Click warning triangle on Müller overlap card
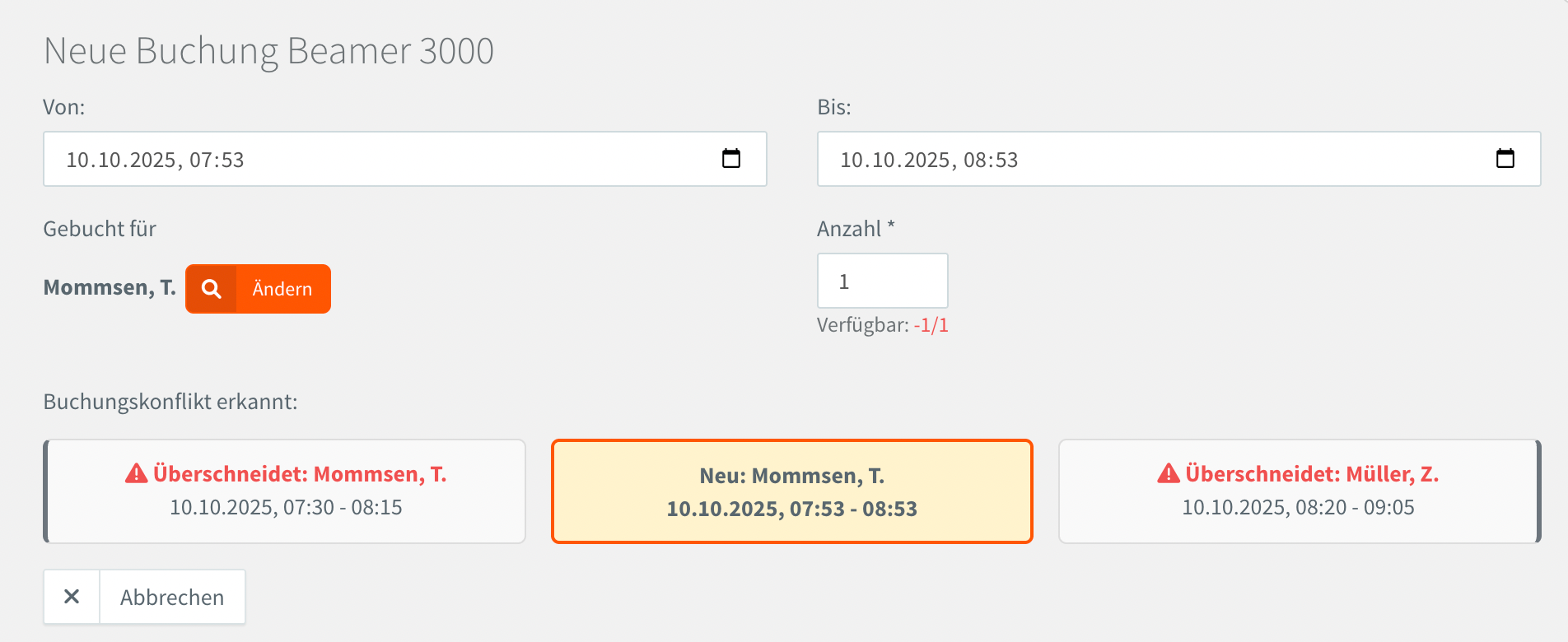The width and height of the screenshot is (1568, 642). point(1168,474)
